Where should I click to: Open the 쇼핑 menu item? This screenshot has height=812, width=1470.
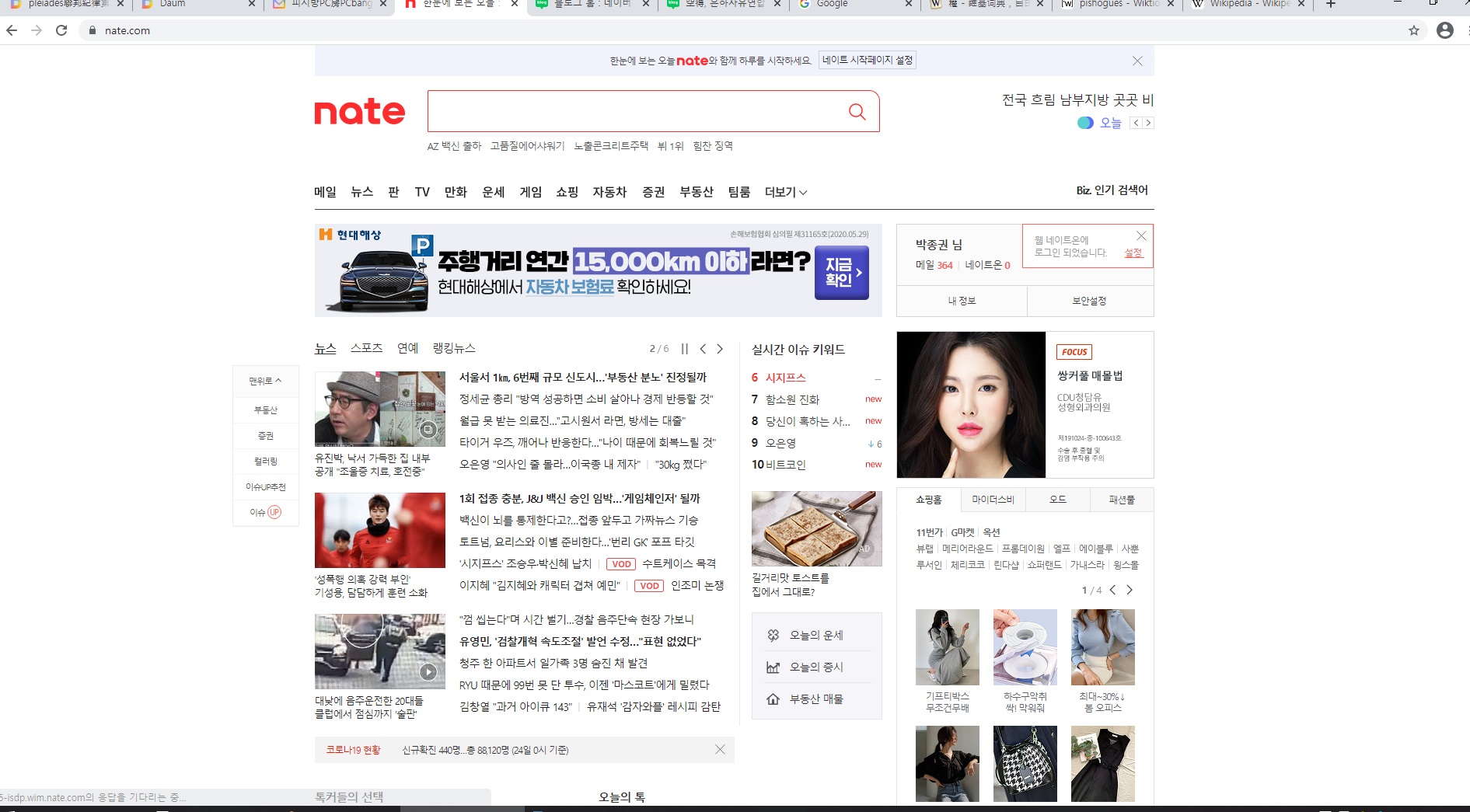(x=567, y=192)
